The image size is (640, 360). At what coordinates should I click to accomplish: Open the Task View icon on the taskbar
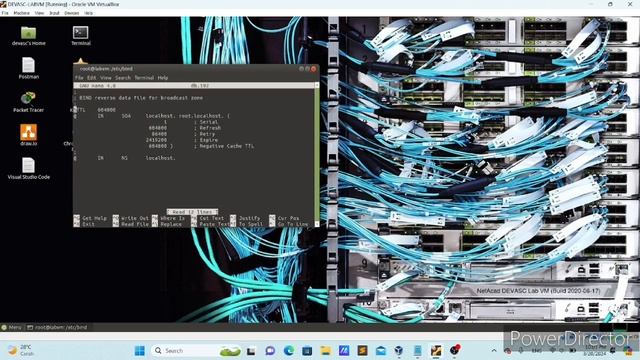(251, 351)
